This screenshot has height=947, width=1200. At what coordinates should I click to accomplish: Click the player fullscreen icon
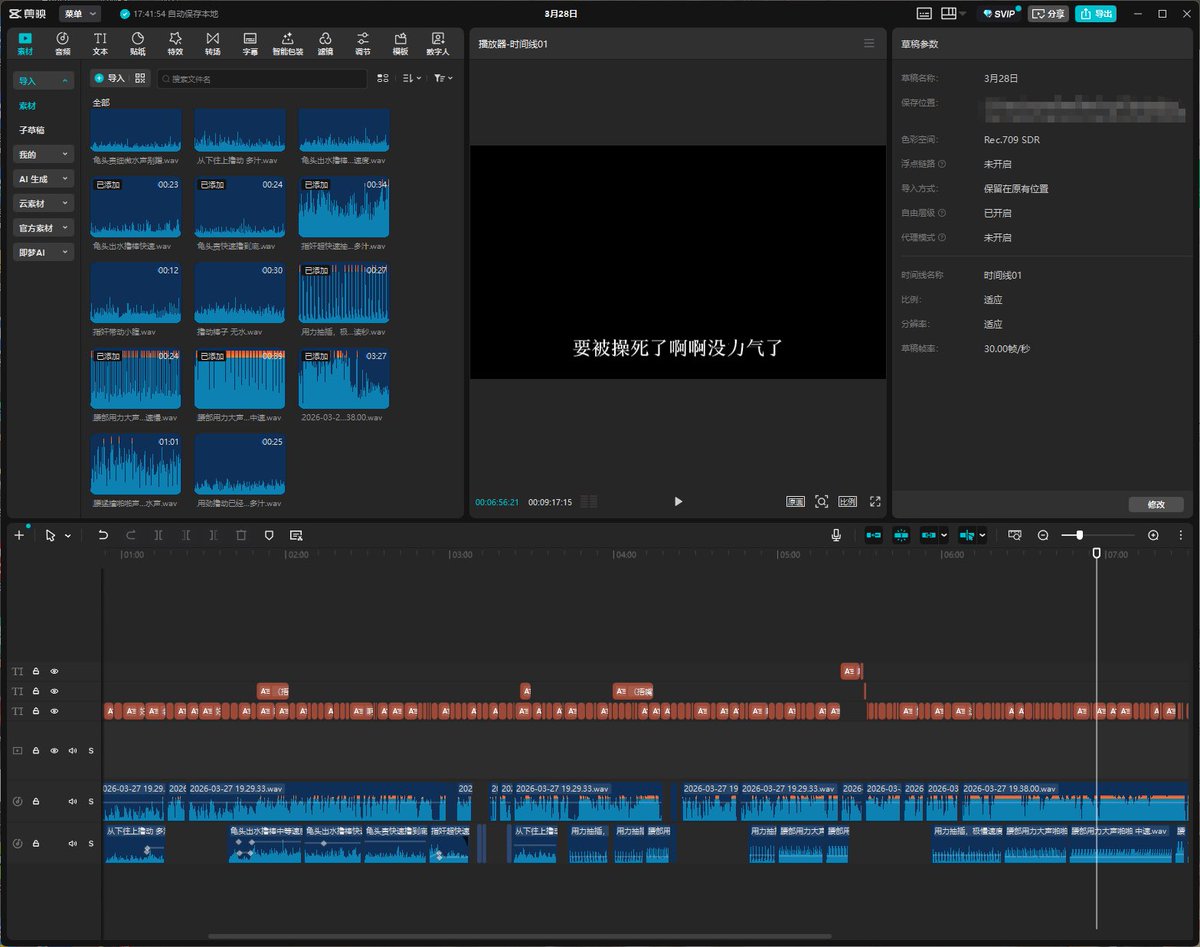(875, 501)
